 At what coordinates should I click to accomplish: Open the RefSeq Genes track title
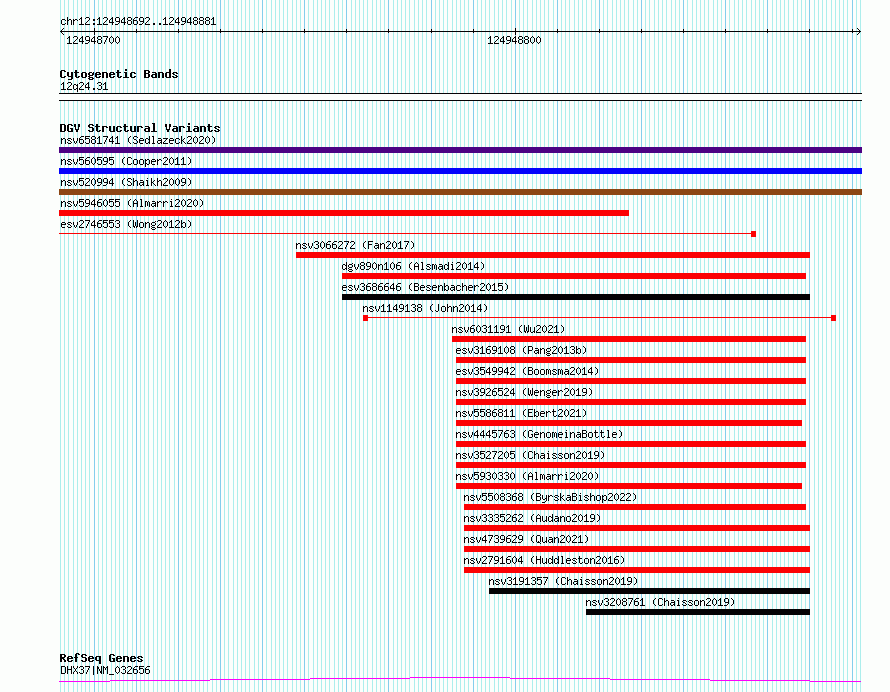point(101,659)
